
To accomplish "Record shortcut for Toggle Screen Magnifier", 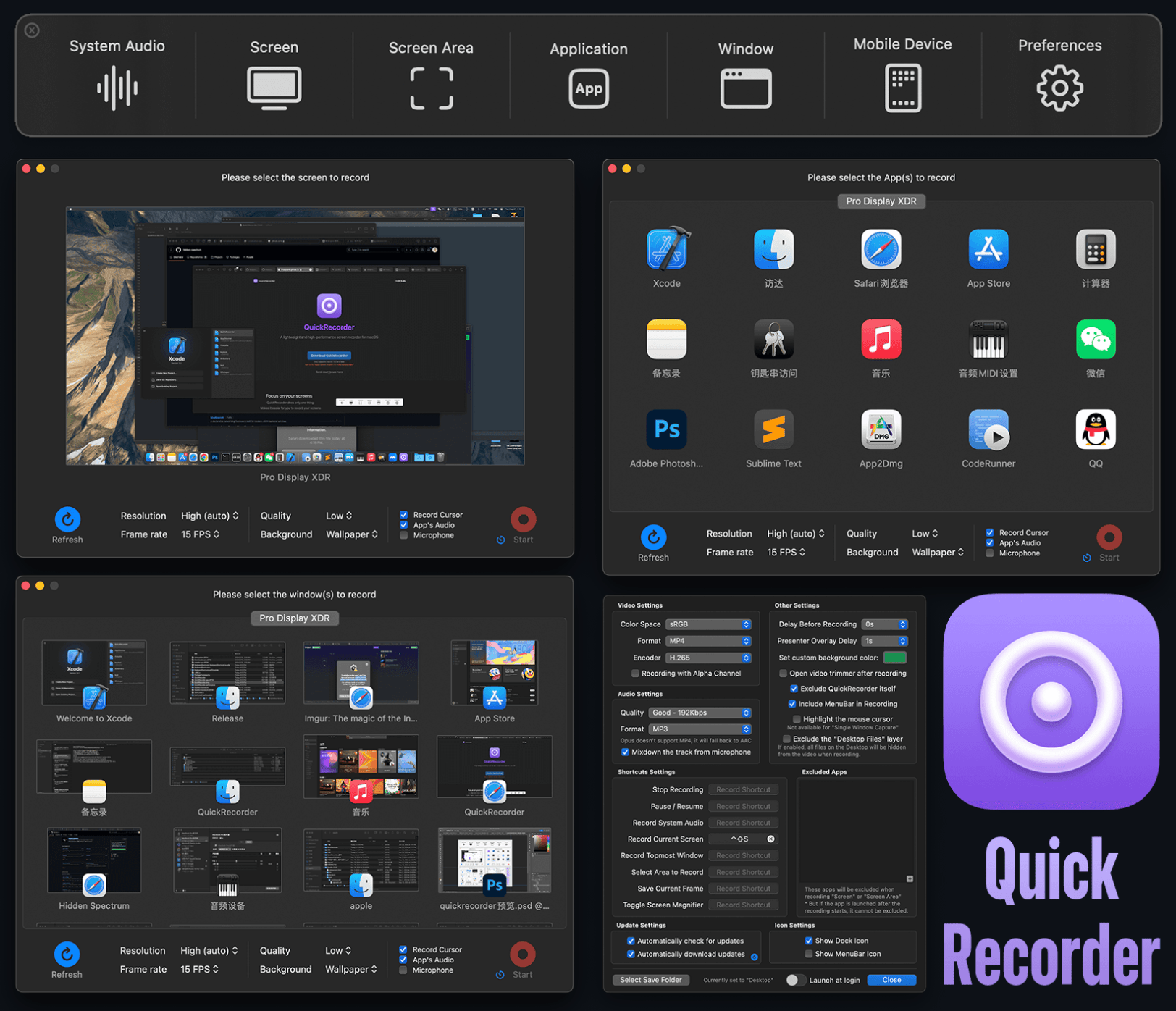I will click(x=744, y=905).
